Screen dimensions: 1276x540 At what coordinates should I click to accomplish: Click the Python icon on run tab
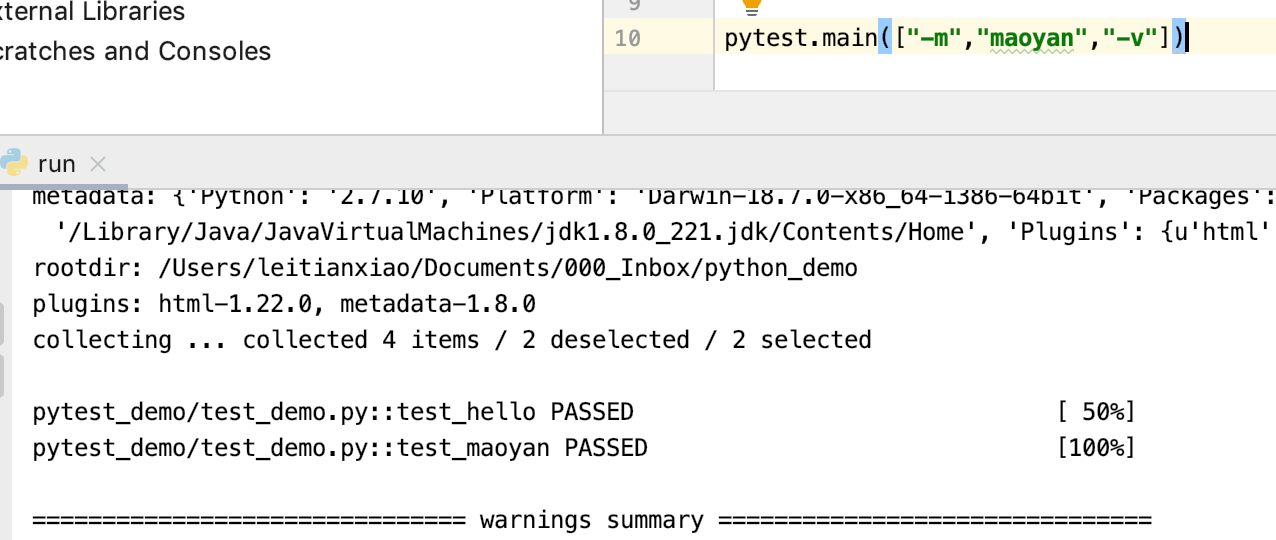(x=14, y=163)
